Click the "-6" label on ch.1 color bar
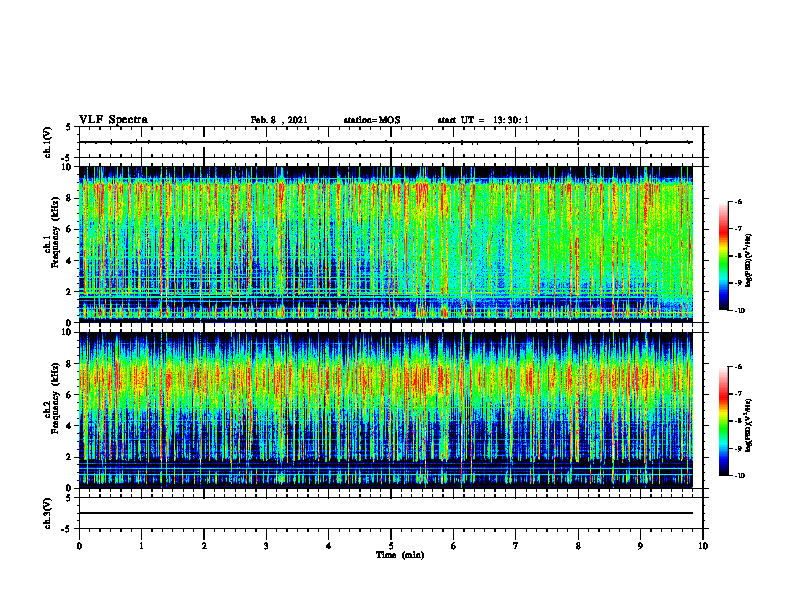The image size is (792, 612). (738, 201)
